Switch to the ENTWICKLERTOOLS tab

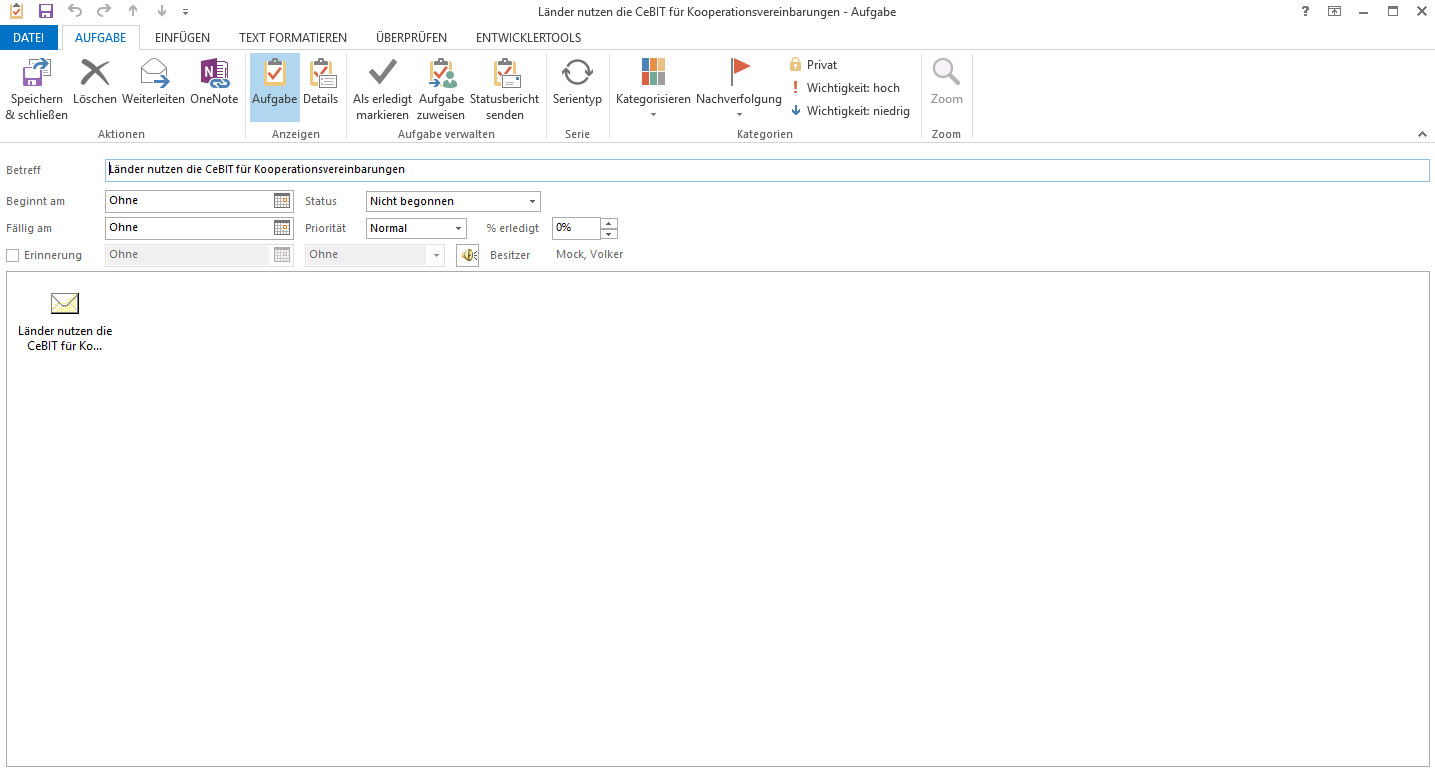coord(528,38)
